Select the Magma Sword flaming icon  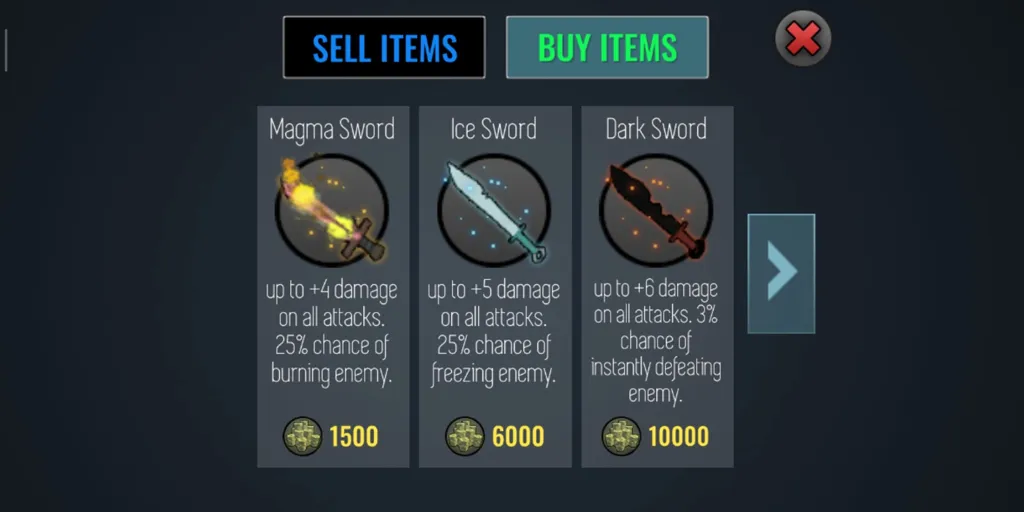pyautogui.click(x=332, y=210)
